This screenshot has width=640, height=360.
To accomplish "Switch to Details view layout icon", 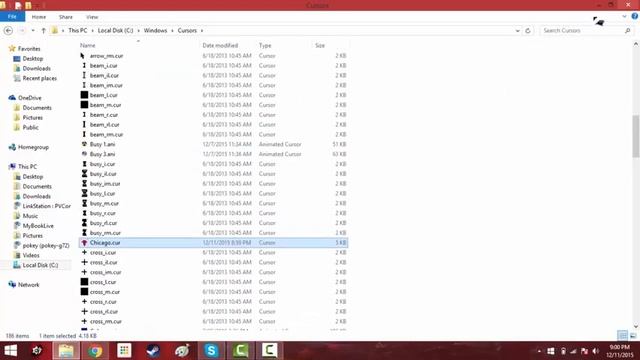I will click(622, 336).
